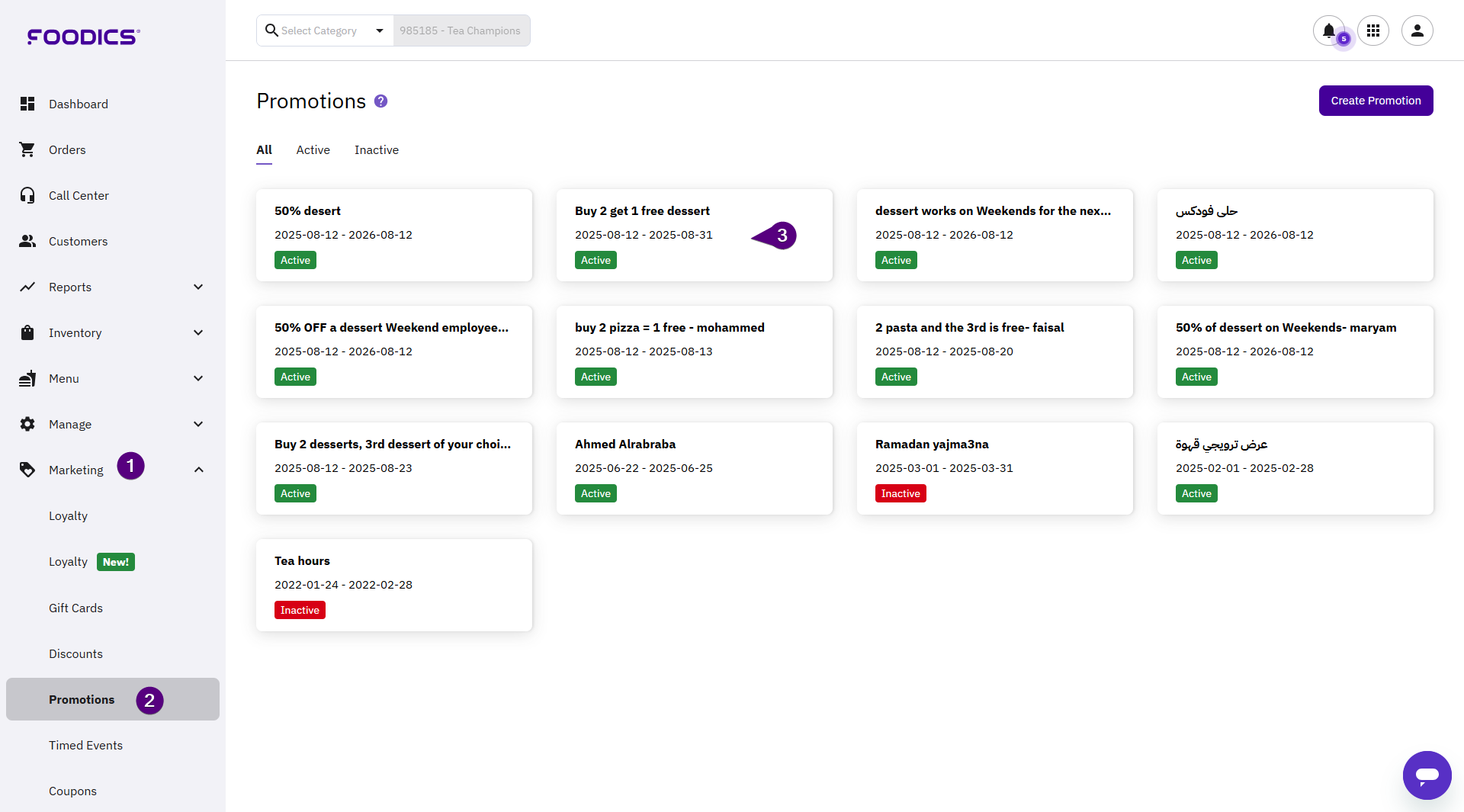Click the Customers people icon
1464x812 pixels.
pyautogui.click(x=27, y=241)
